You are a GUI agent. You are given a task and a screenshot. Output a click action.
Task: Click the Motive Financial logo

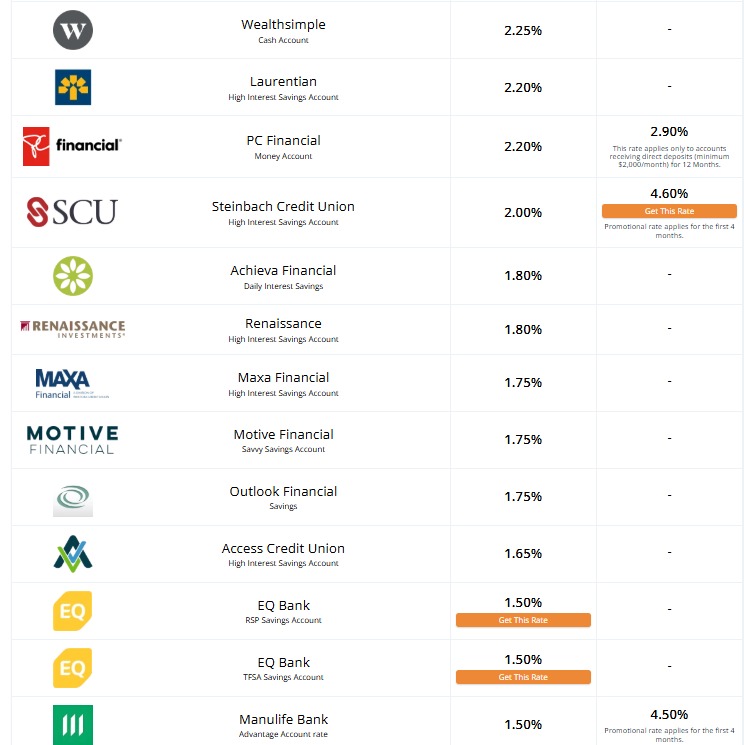[x=73, y=439]
